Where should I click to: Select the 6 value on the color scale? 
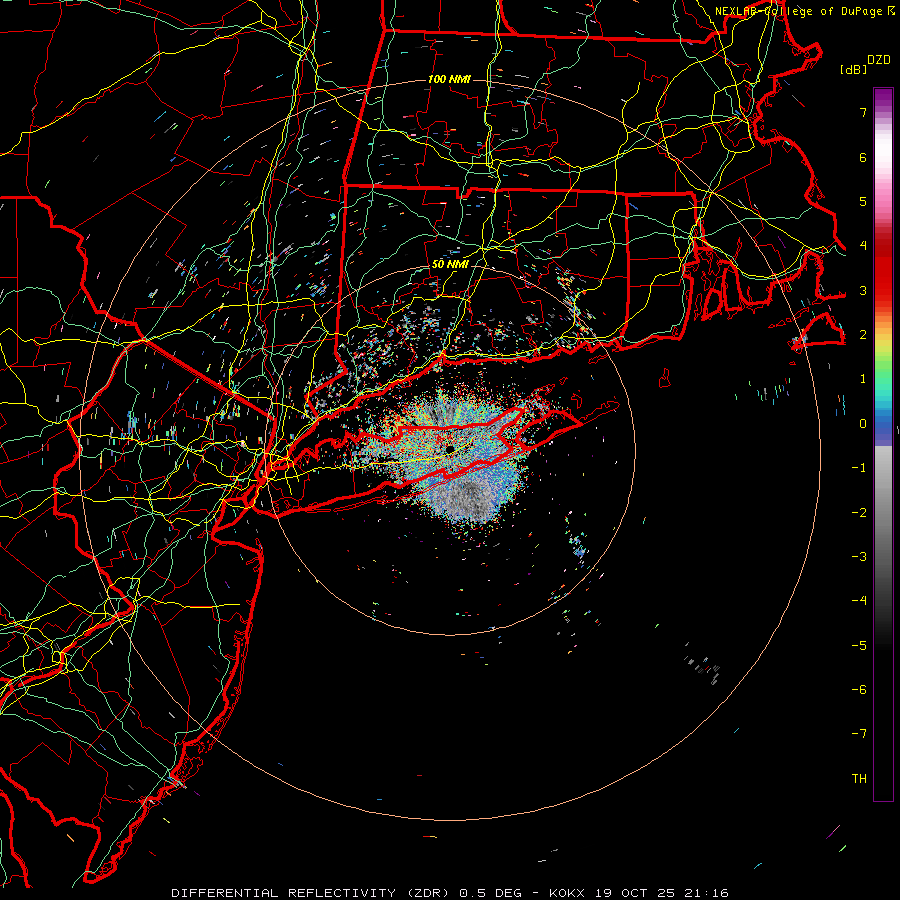(x=863, y=157)
